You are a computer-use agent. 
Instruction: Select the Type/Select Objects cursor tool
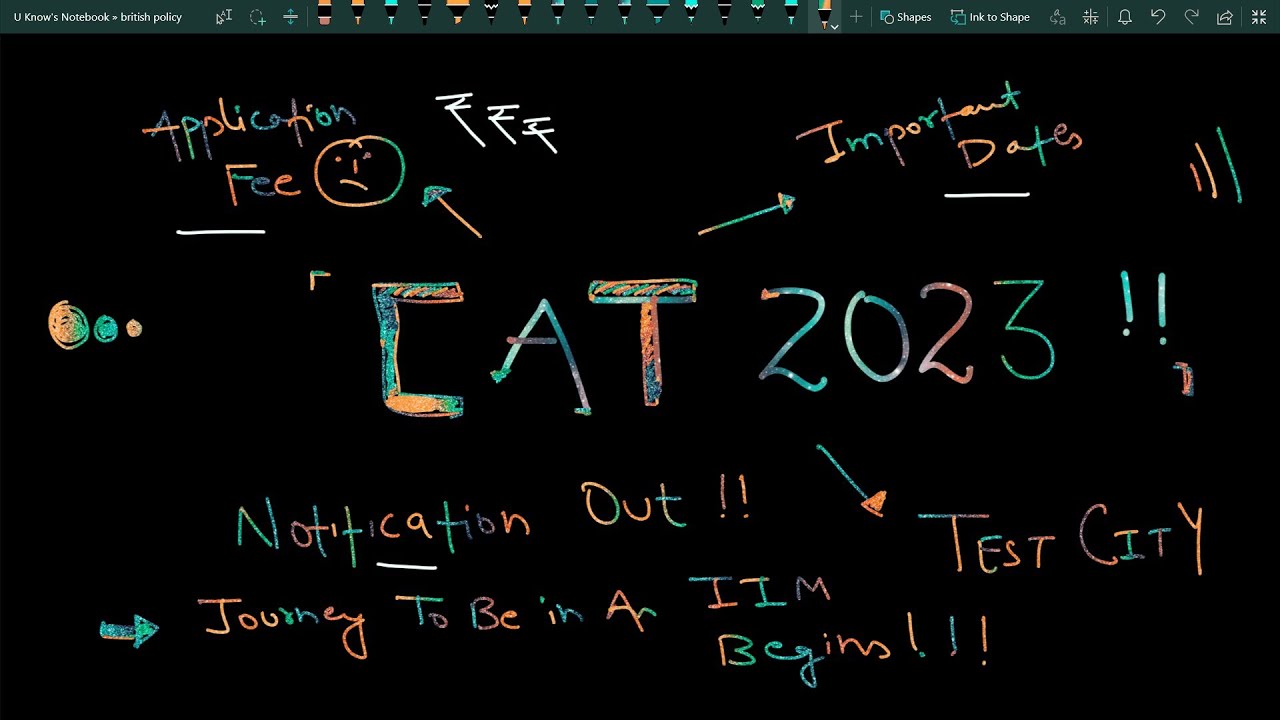pos(224,17)
